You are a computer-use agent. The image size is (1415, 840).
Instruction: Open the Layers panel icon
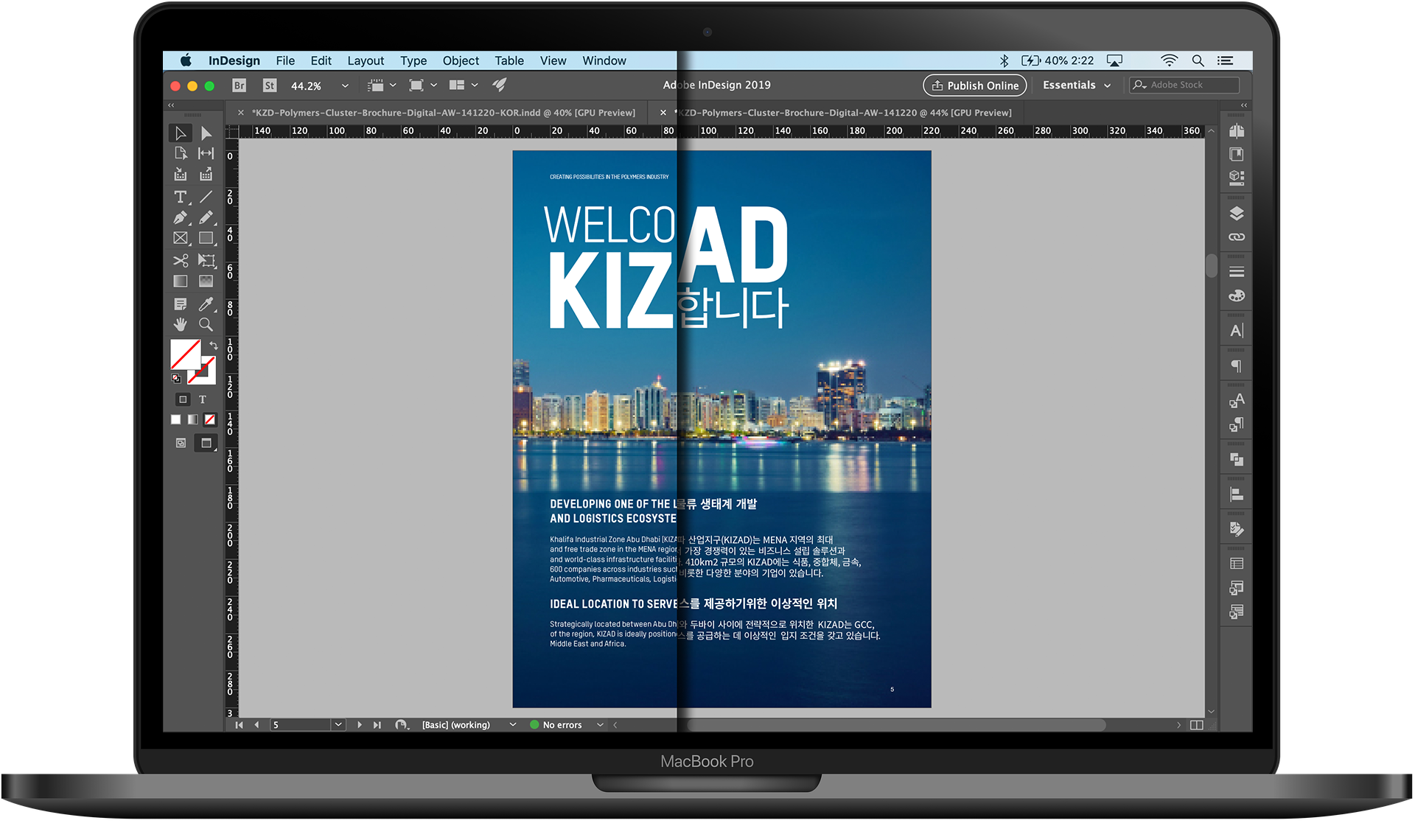[x=1237, y=214]
